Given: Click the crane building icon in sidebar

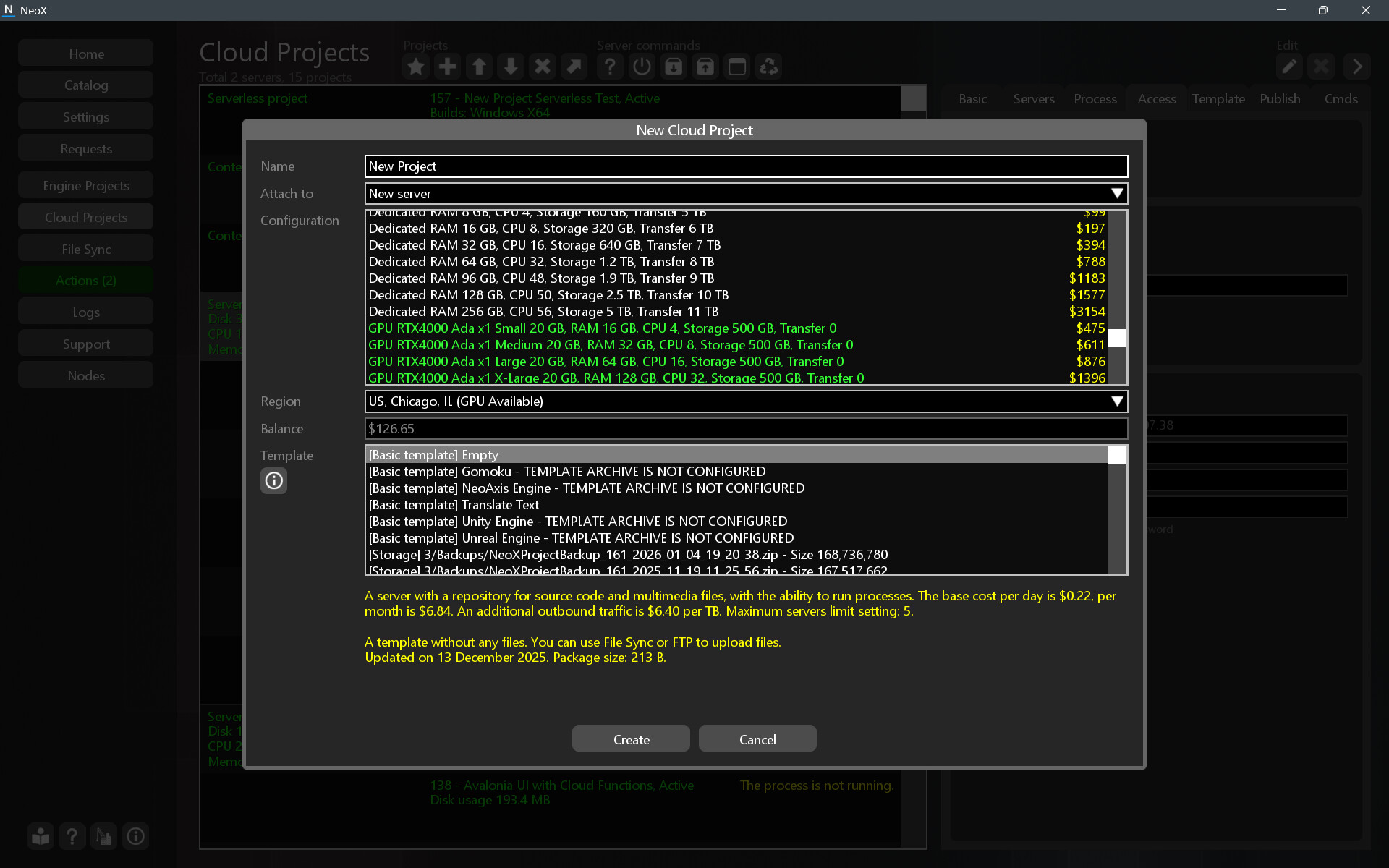Looking at the screenshot, I should coord(103,836).
